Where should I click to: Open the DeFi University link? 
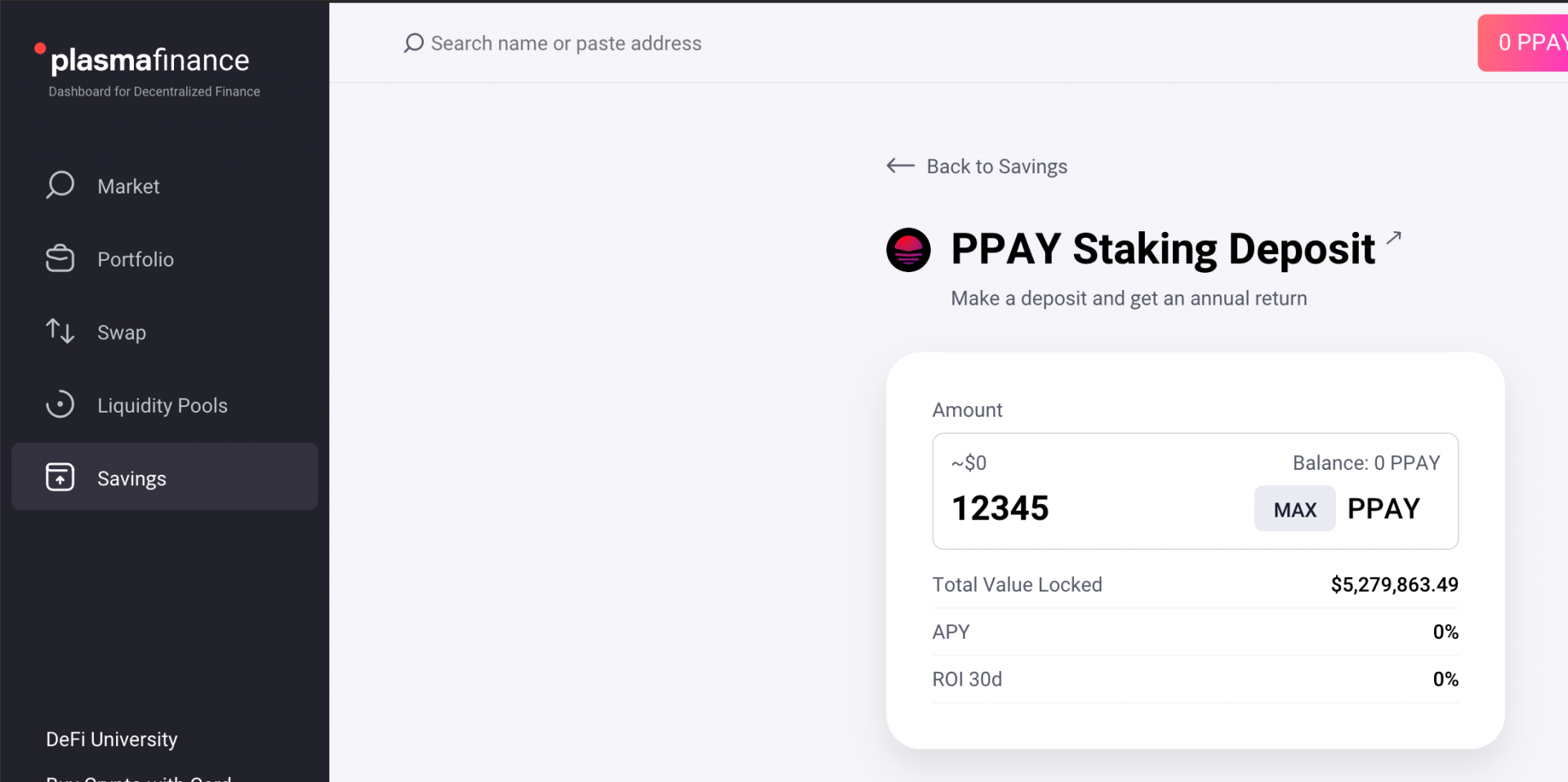(x=111, y=739)
